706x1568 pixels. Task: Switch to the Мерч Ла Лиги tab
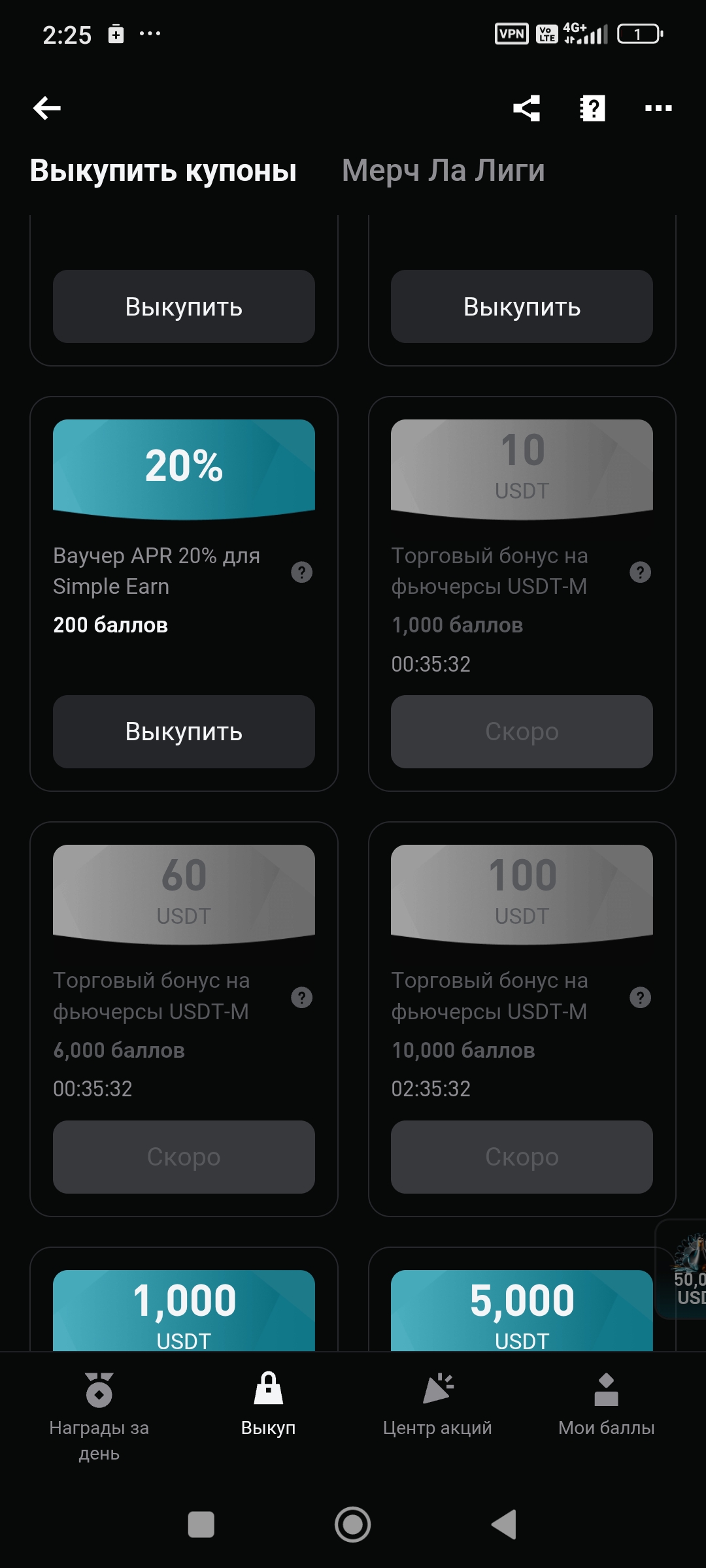pos(443,171)
